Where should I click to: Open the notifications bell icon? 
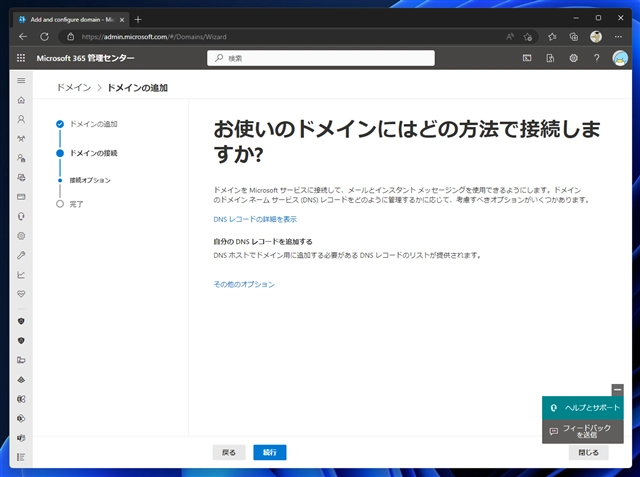point(551,58)
